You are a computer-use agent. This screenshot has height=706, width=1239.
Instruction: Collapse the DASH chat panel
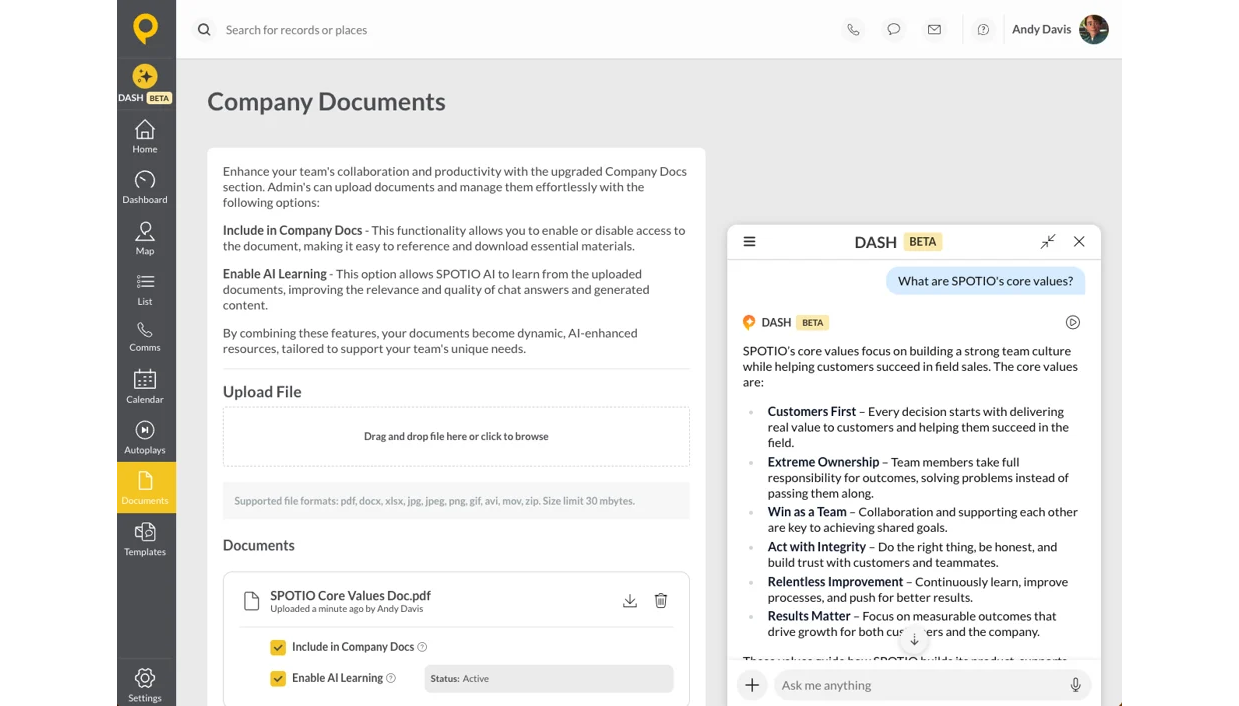[x=1048, y=241]
